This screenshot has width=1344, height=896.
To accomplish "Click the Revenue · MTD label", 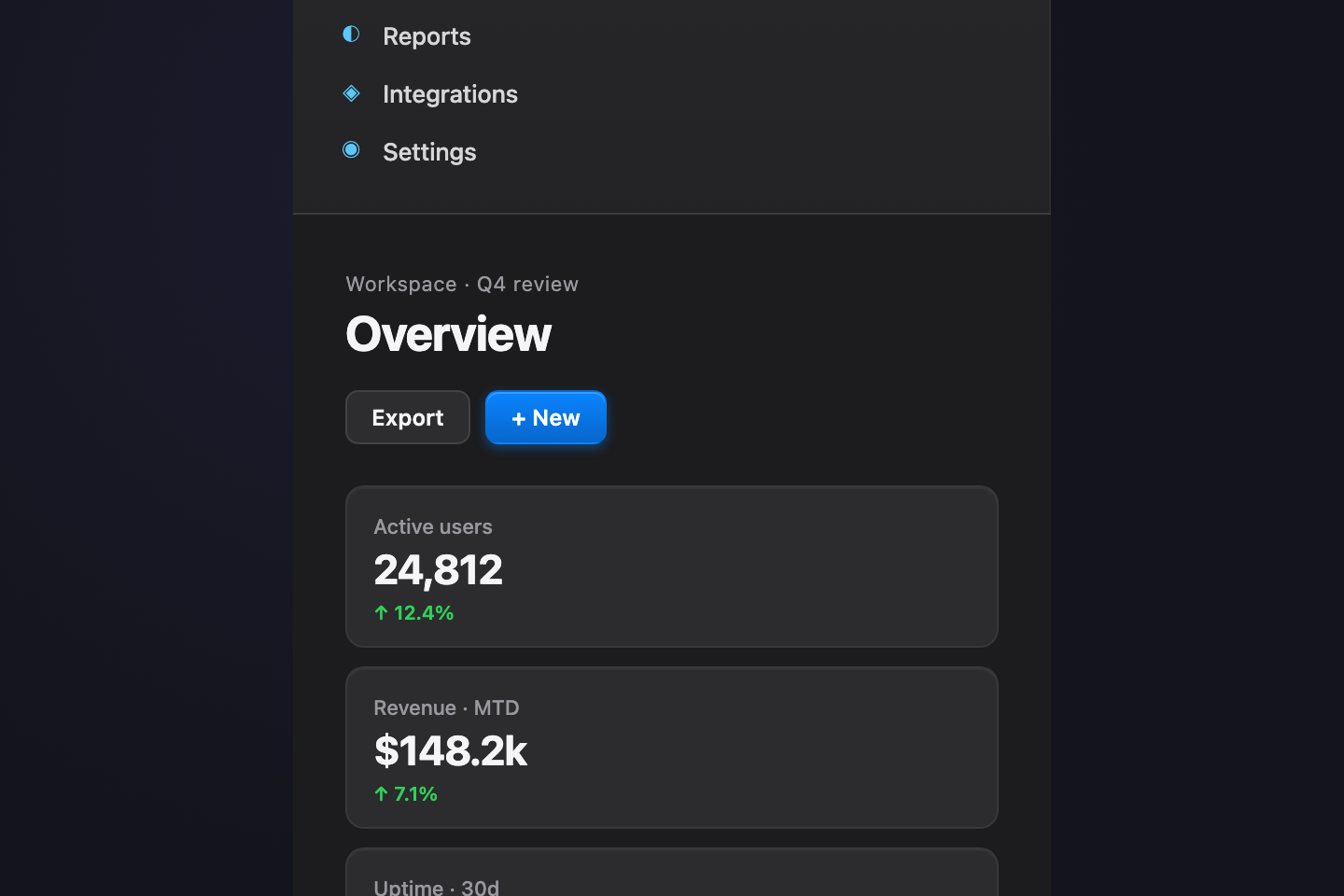I will [446, 707].
